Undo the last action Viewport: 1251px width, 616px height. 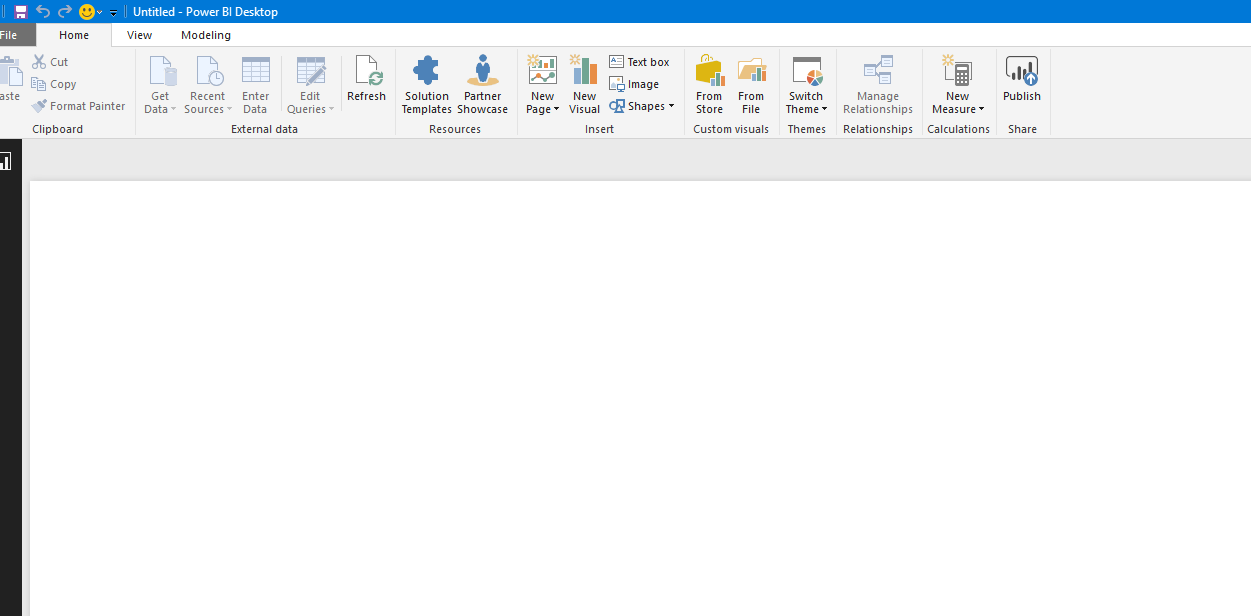pos(43,12)
